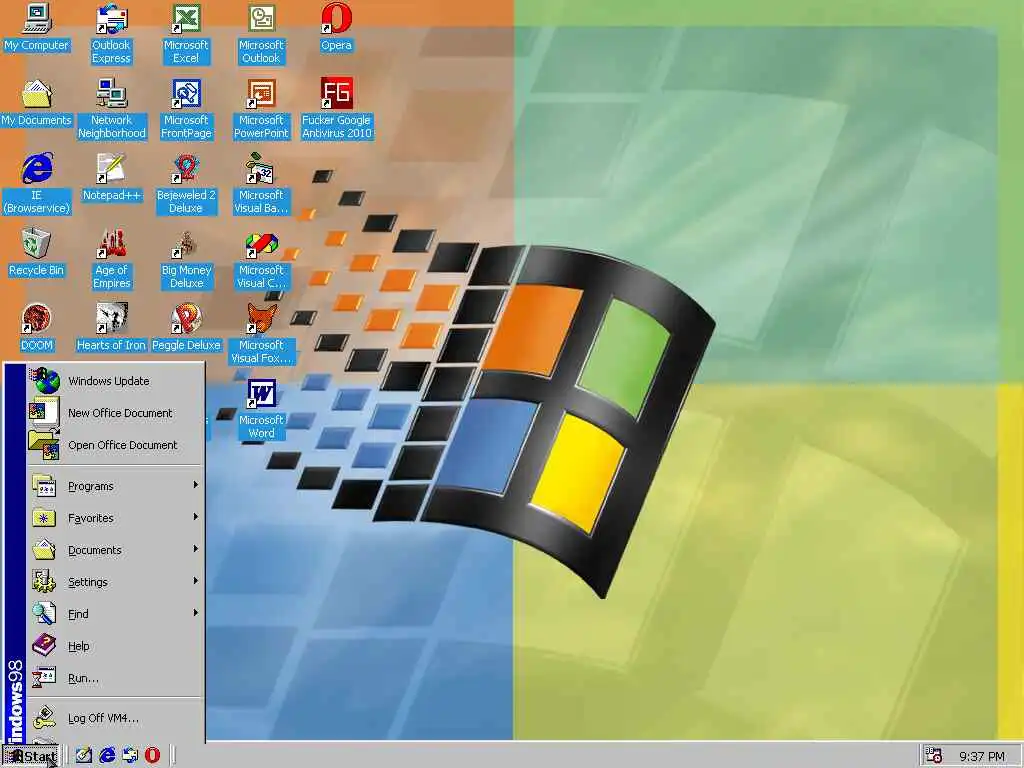The width and height of the screenshot is (1024, 768).
Task: Launch Internet Explorer from Quick Launch
Action: click(x=107, y=756)
